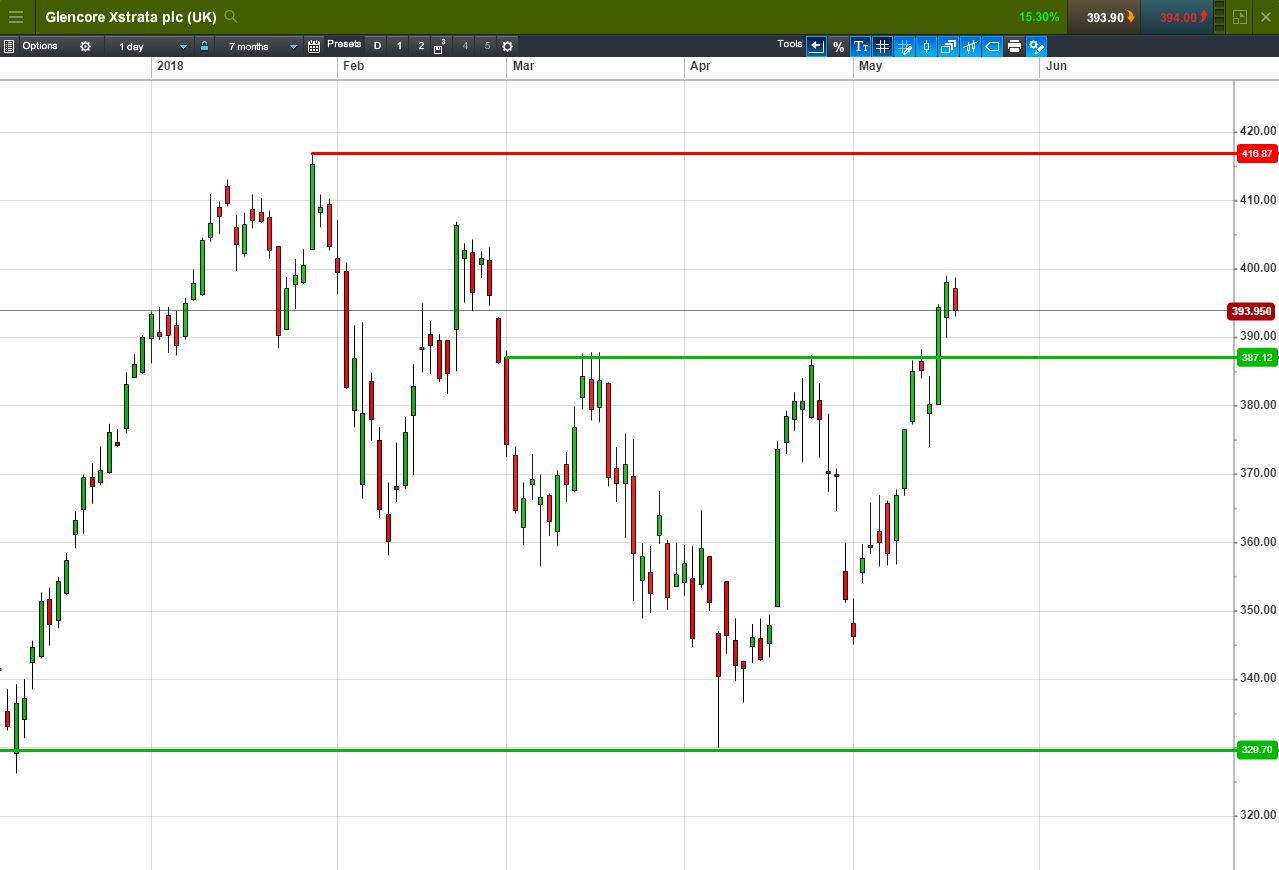Click the overlapping windows icon

(948, 46)
